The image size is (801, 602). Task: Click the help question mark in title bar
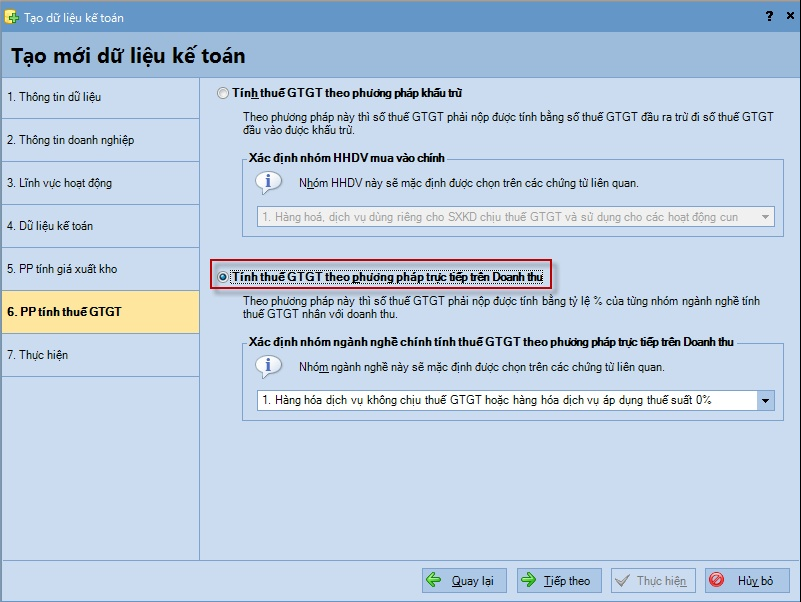(x=769, y=16)
